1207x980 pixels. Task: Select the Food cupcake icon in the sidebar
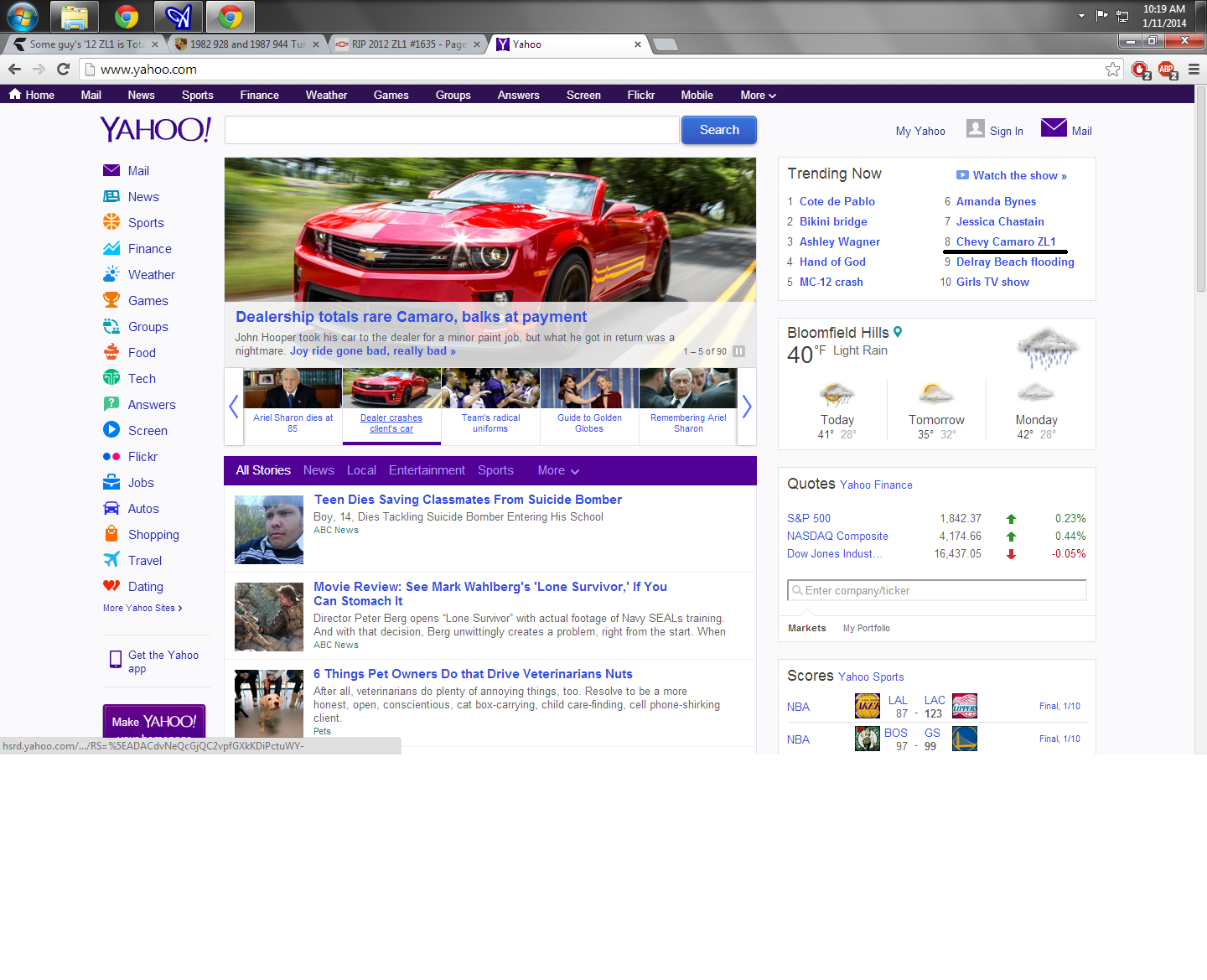coord(111,352)
